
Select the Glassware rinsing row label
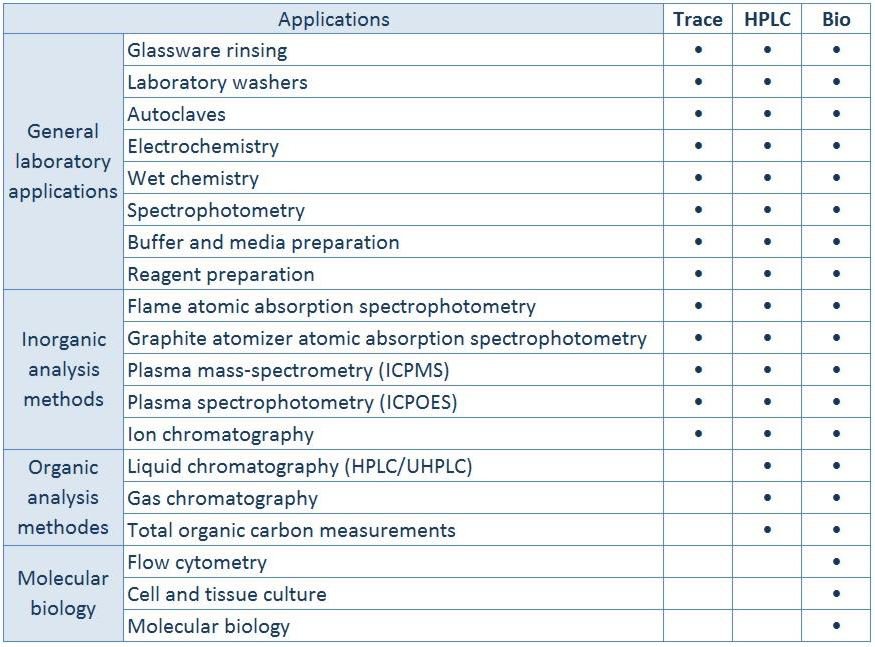click(x=207, y=50)
